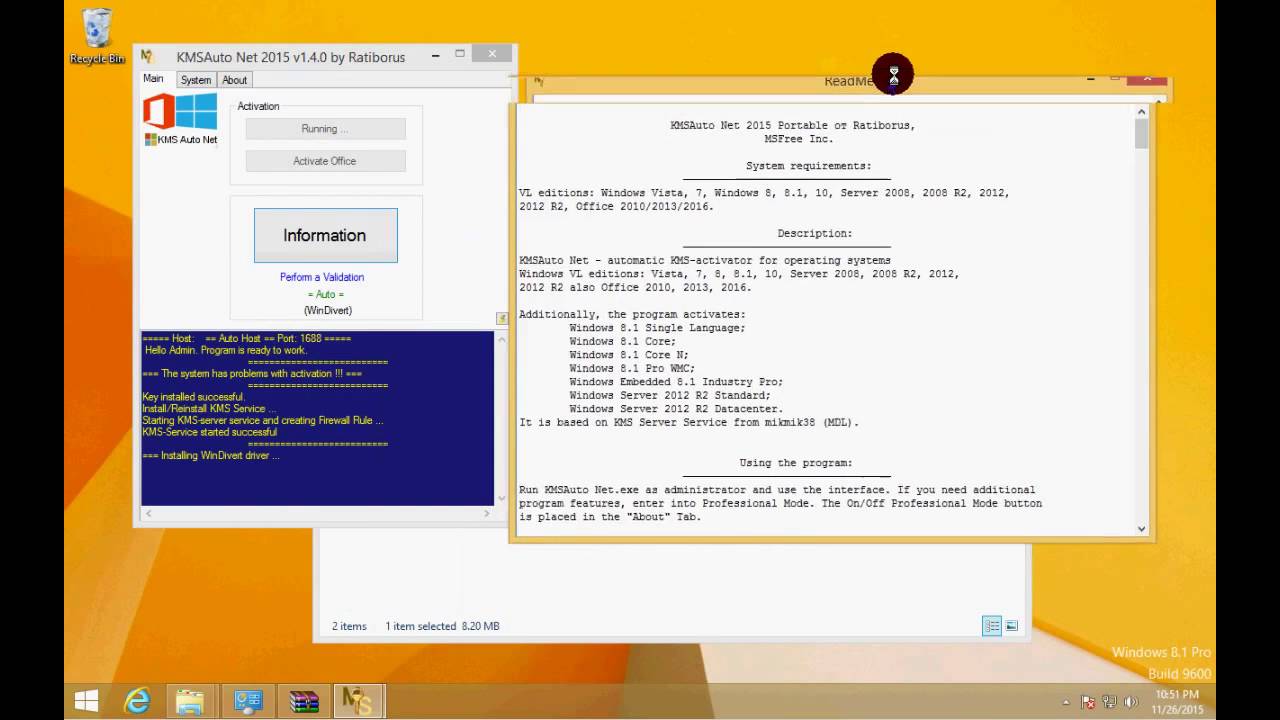
Task: Click small icon above the blue console log
Action: [502, 318]
